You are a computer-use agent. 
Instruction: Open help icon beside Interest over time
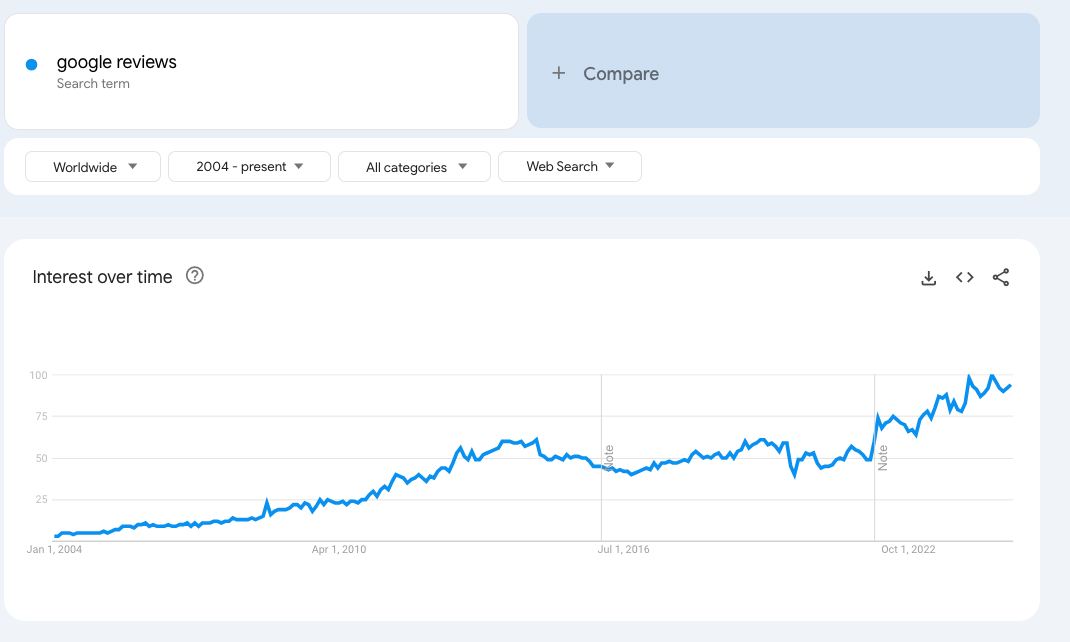(195, 276)
